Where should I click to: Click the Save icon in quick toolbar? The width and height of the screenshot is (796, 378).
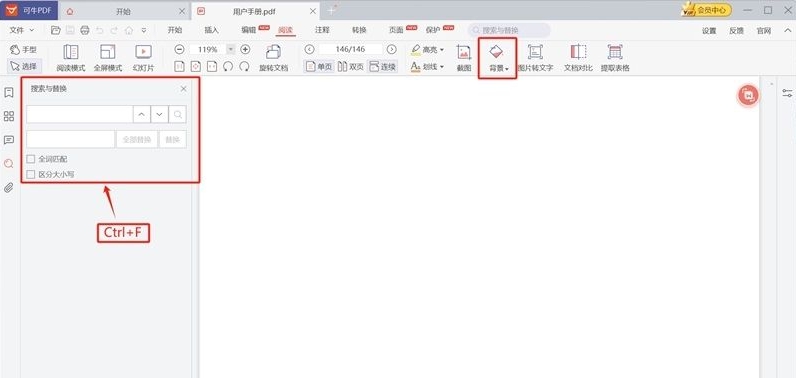[x=70, y=30]
